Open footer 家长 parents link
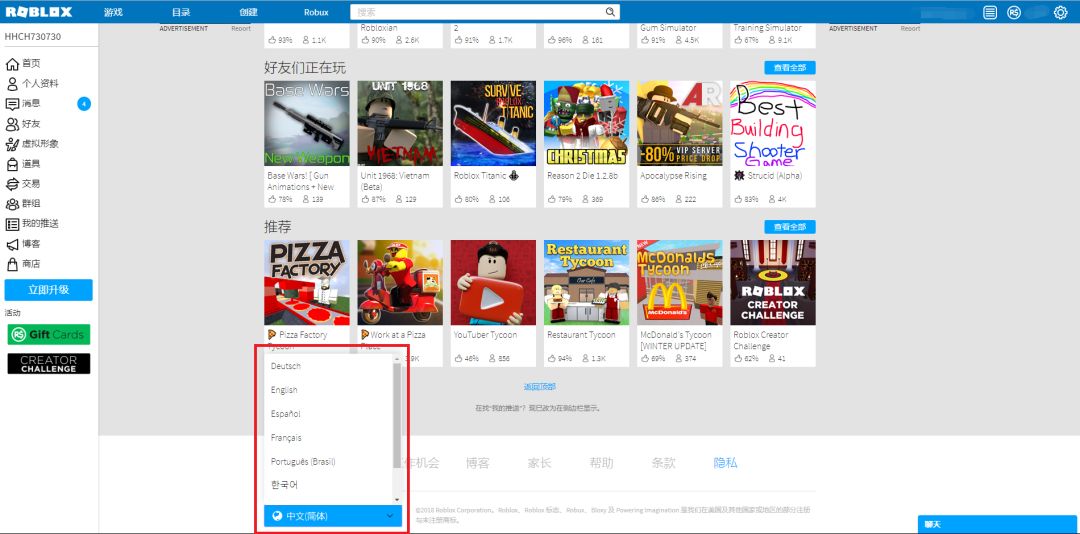Screen dimensions: 1080x534 (x=539, y=463)
